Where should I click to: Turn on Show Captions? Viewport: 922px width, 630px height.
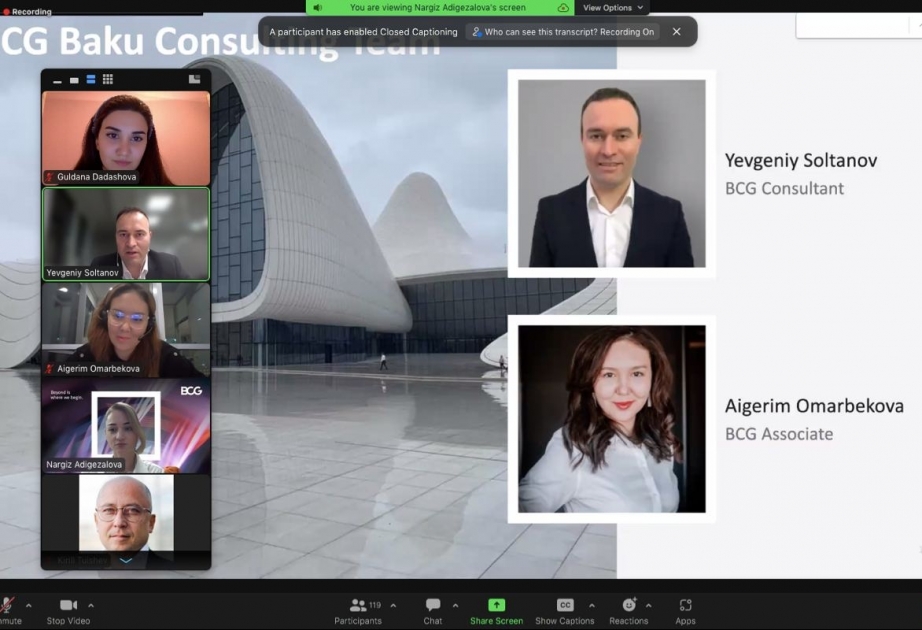coord(564,611)
